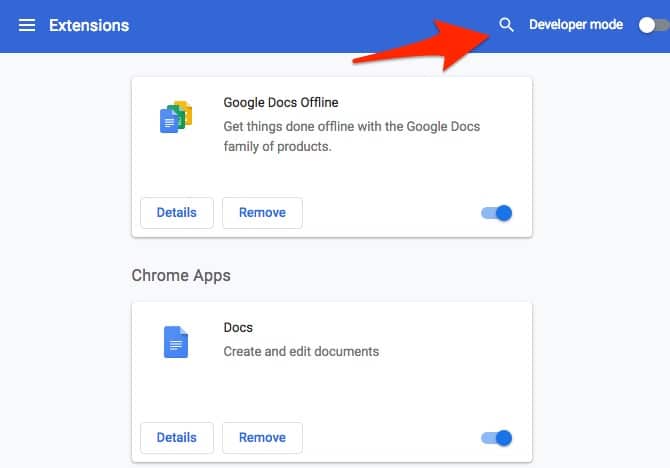Open the hamburger main menu

tap(27, 25)
